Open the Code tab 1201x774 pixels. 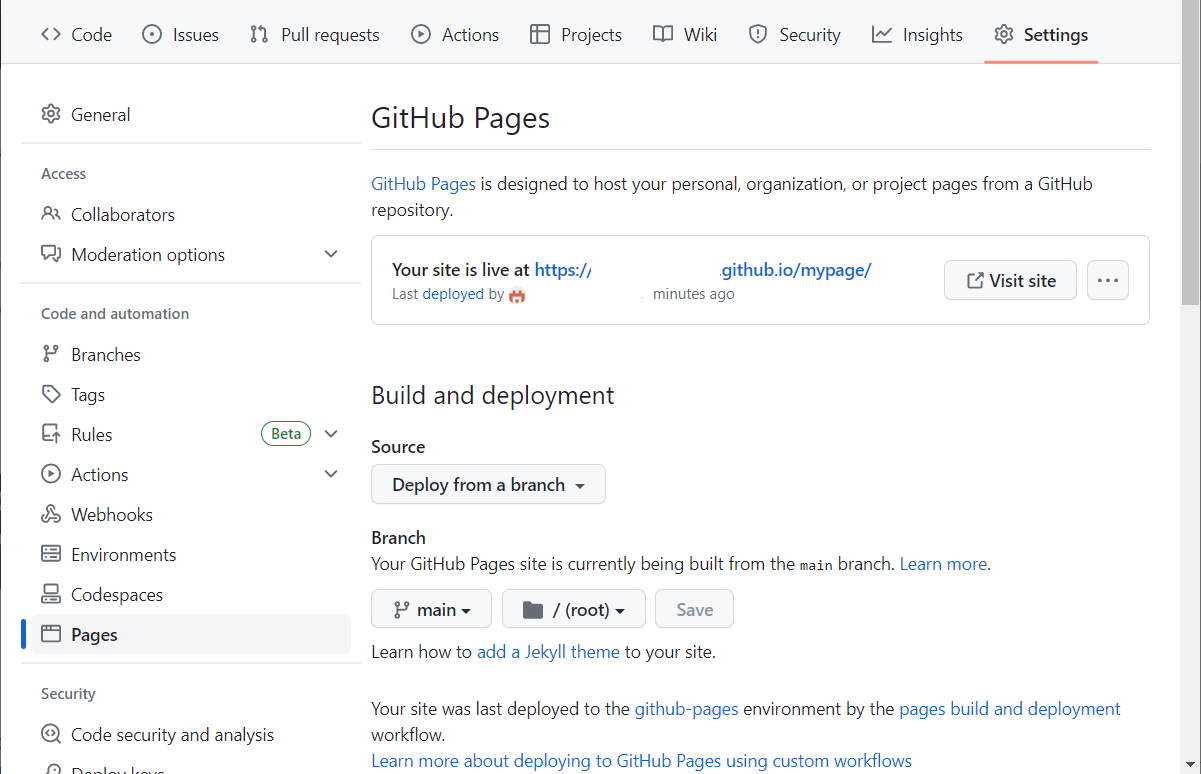pos(76,34)
